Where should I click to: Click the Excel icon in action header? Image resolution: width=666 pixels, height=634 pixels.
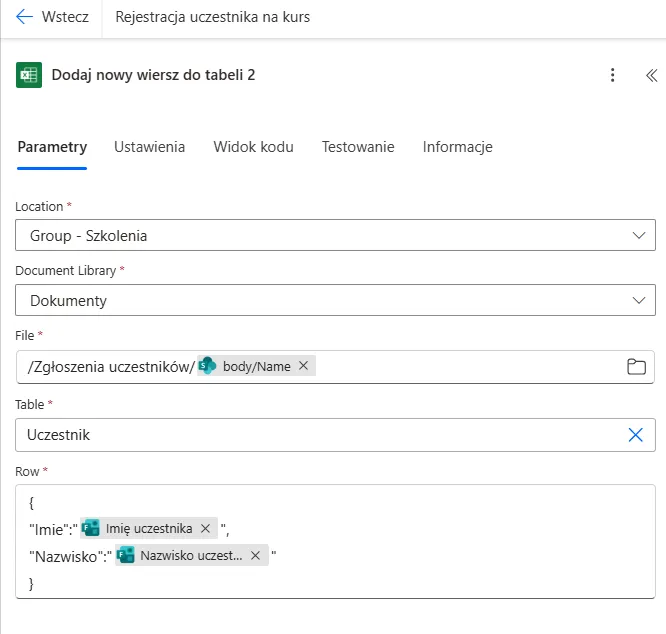[x=29, y=75]
